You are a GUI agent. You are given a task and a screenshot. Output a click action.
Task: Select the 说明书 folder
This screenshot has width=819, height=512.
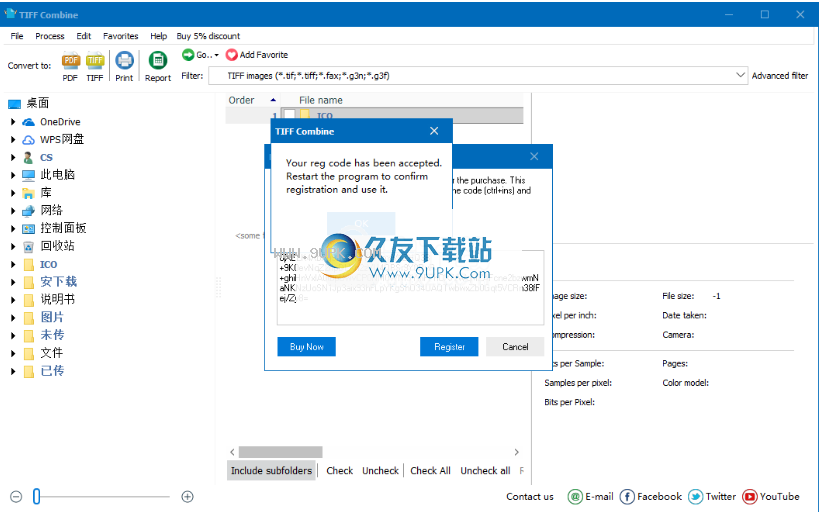tap(57, 300)
